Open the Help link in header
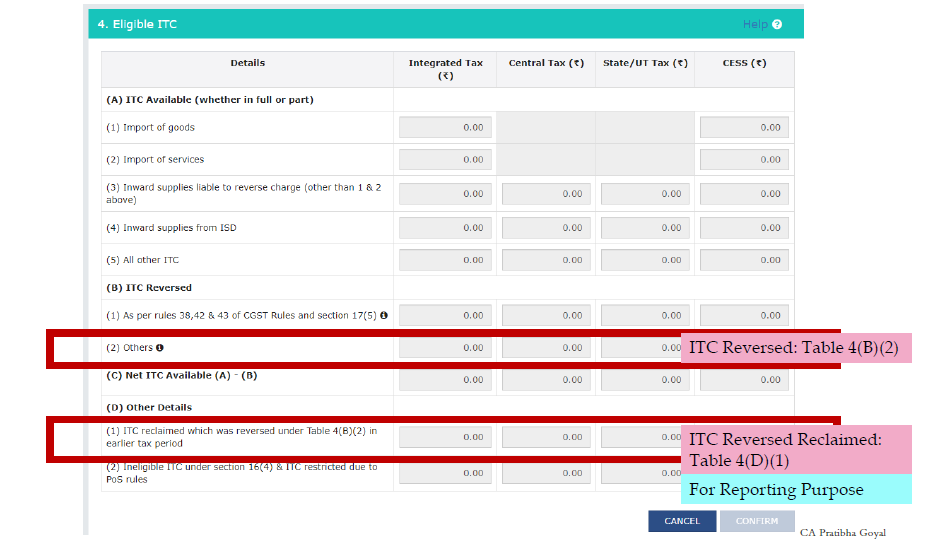Screen dimensions: 935x546 (x=754, y=24)
